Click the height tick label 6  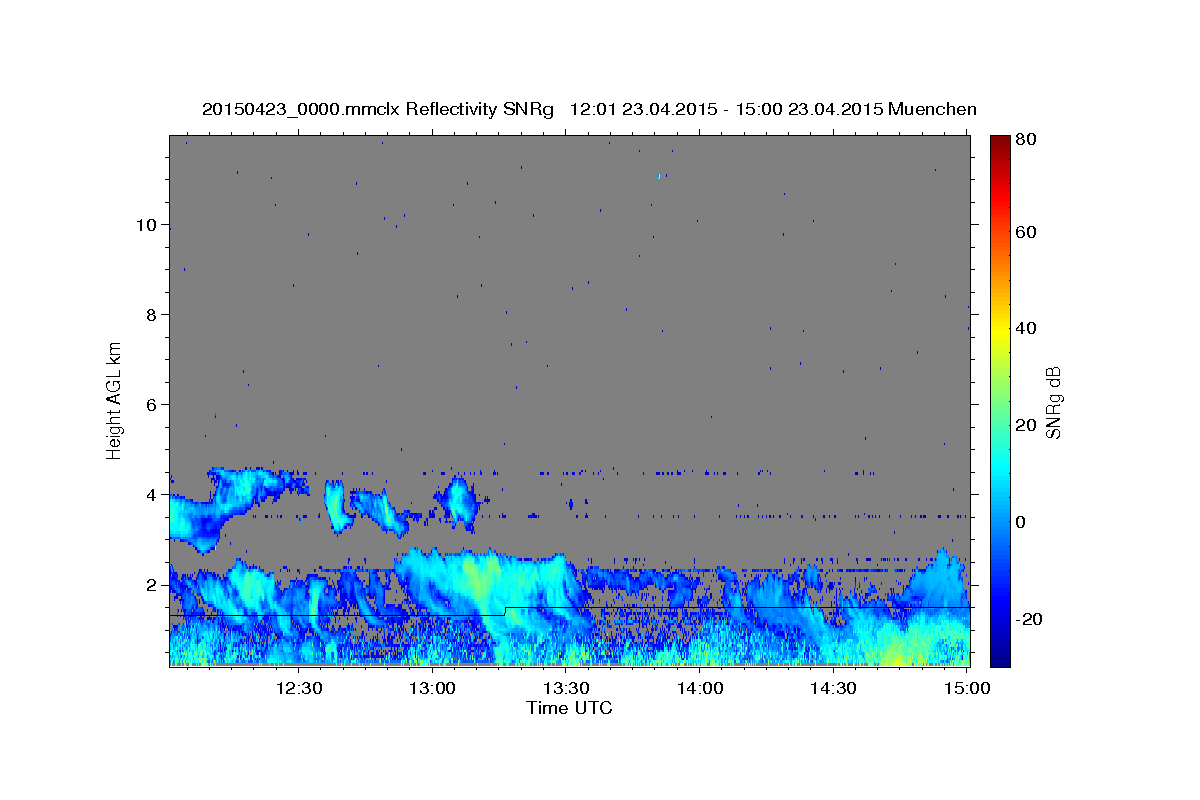pos(151,405)
